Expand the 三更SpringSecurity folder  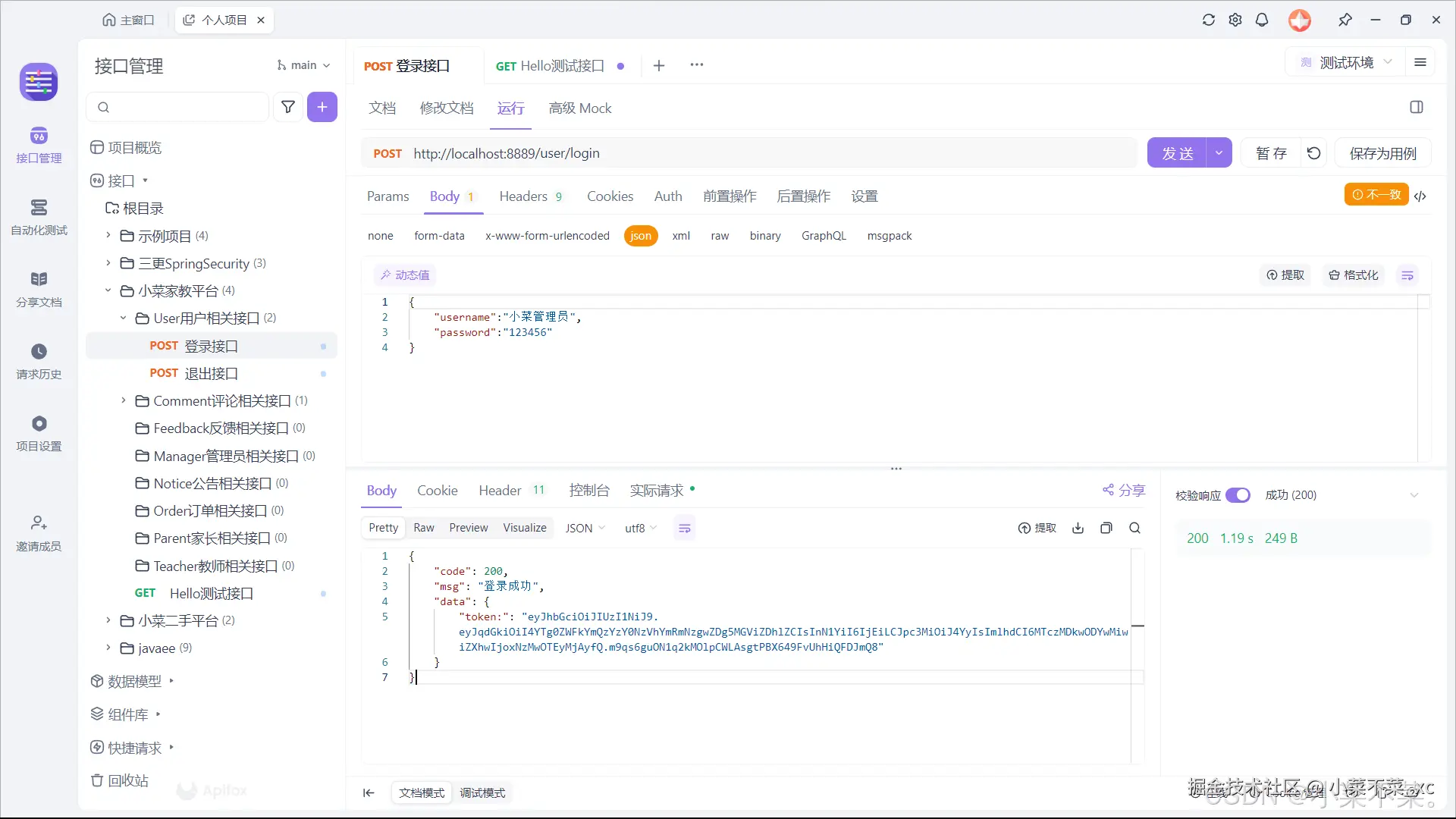108,263
